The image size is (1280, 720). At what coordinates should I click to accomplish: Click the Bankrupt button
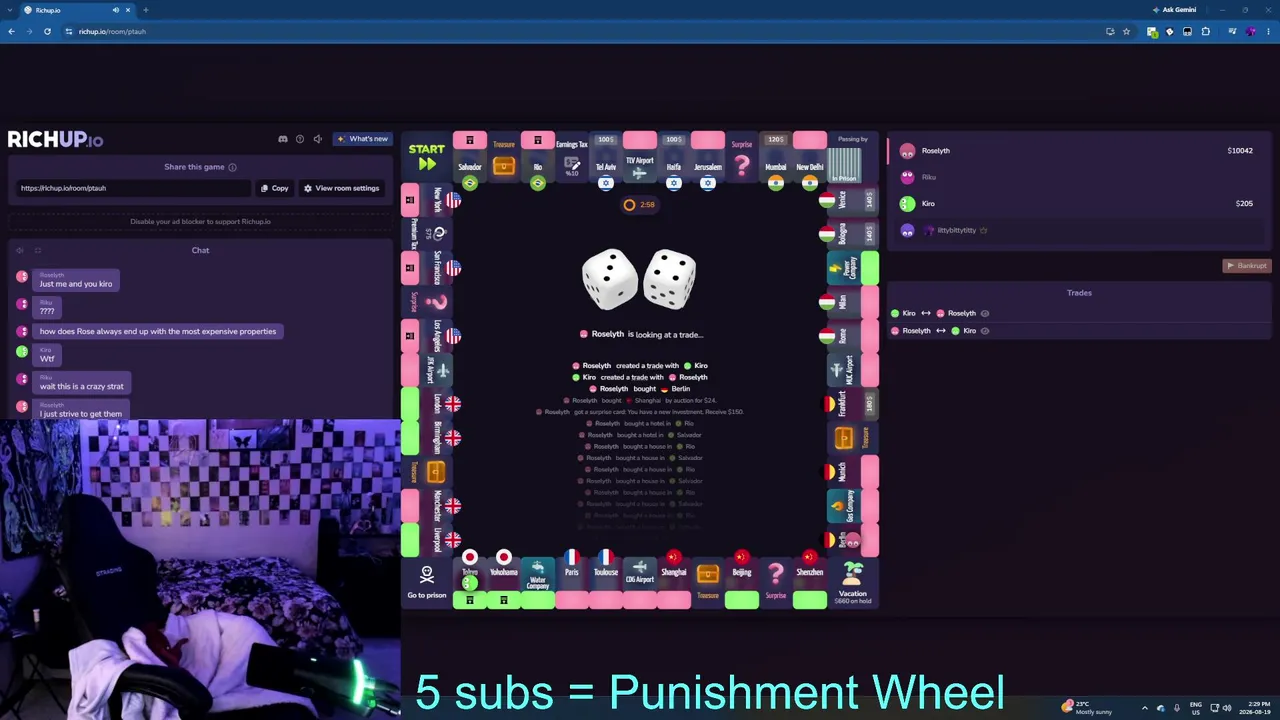pyautogui.click(x=1246, y=266)
